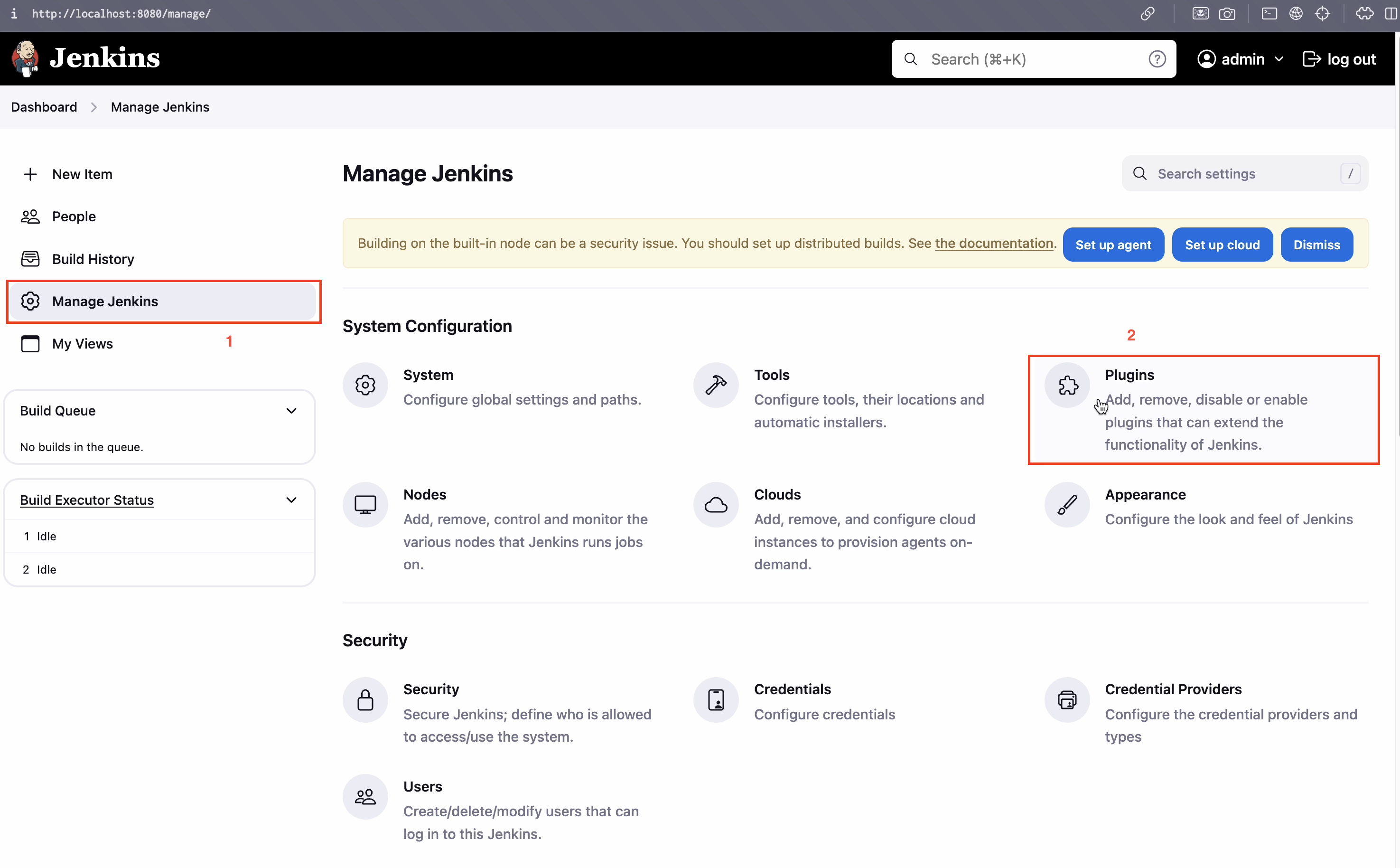The image size is (1400, 868).
Task: Click the Set up agent button
Action: (x=1113, y=245)
